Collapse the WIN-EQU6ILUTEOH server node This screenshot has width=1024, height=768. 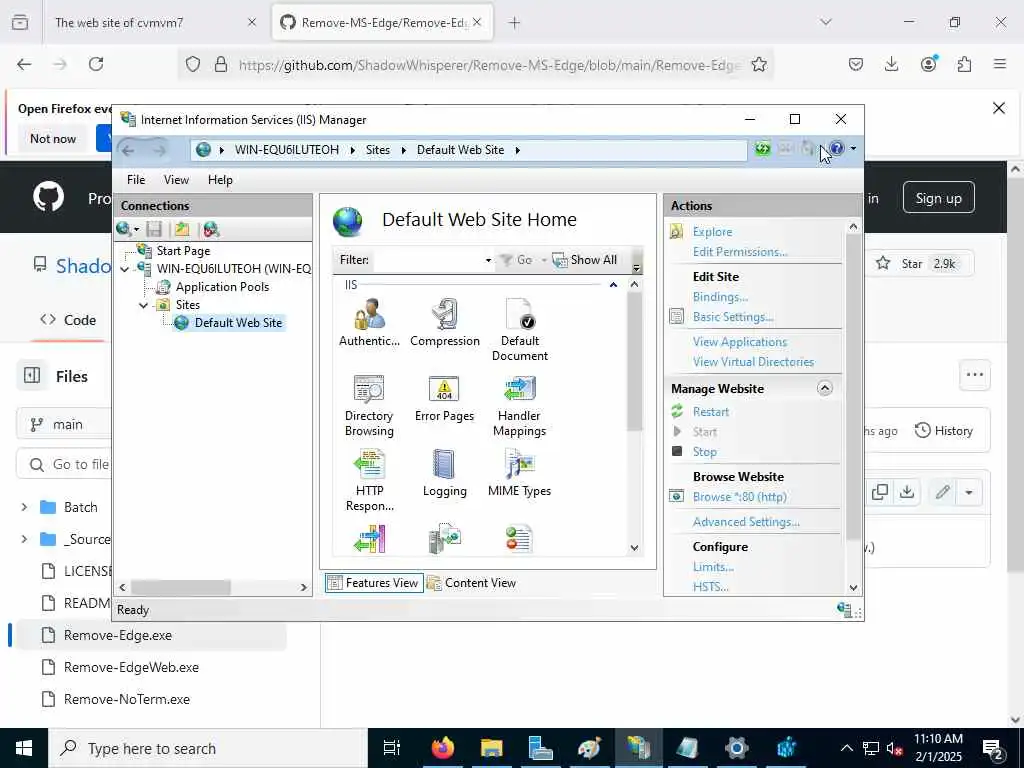pyautogui.click(x=125, y=269)
